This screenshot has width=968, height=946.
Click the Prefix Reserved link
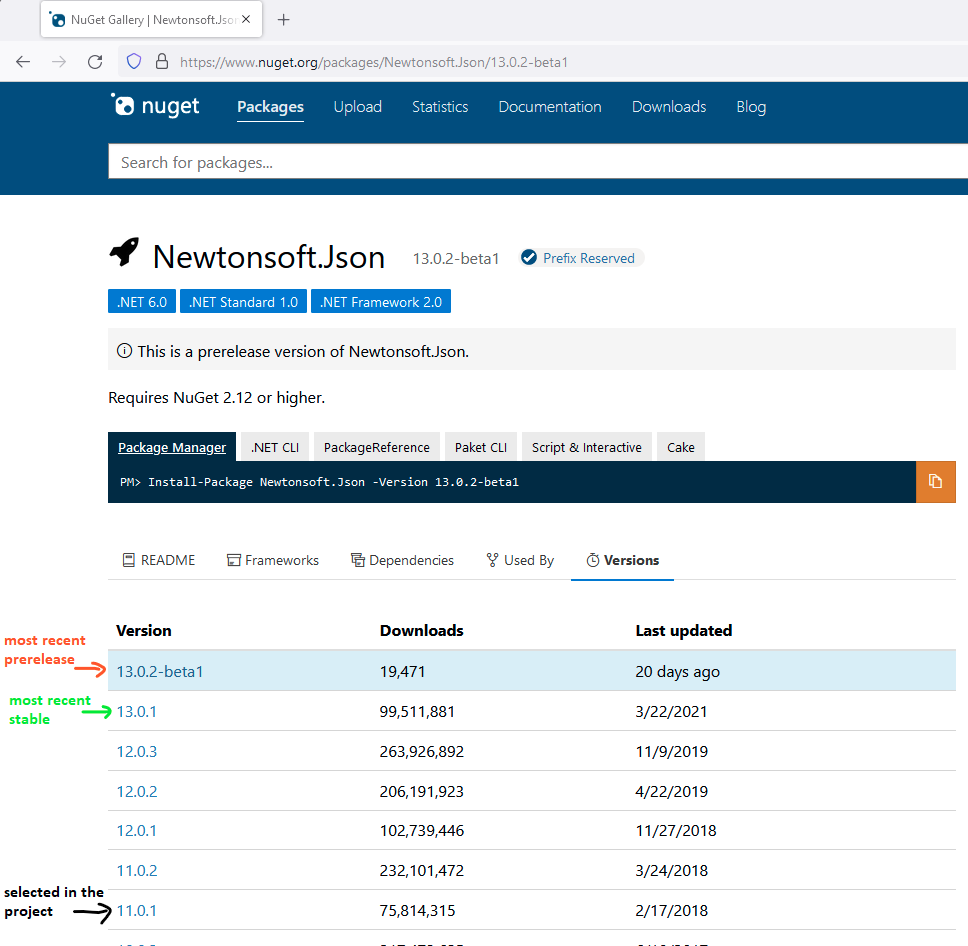pyautogui.click(x=588, y=258)
